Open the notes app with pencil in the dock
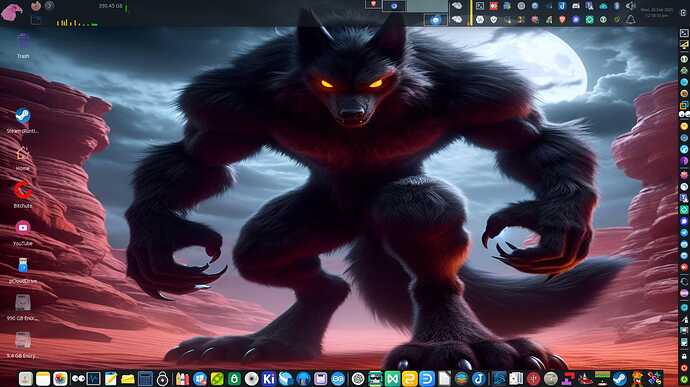This screenshot has width=690, height=387. (110, 378)
